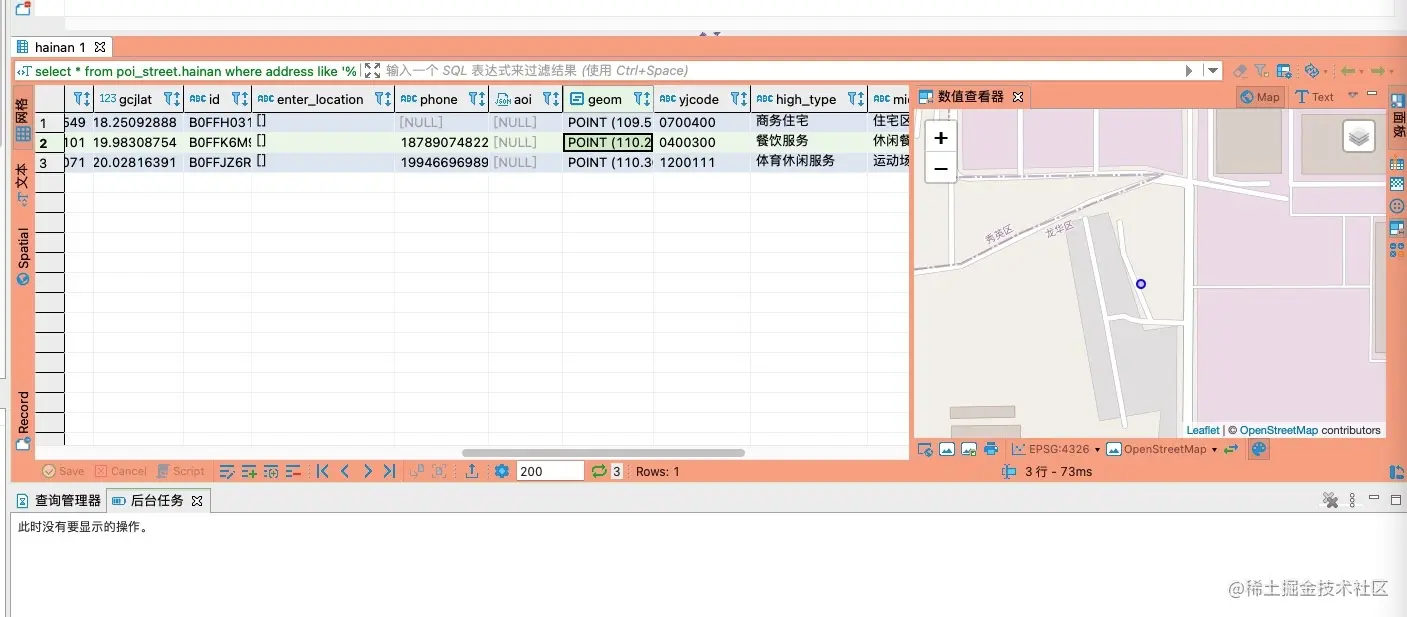This screenshot has height=617, width=1407.
Task: Open the OpenStreetMap tile layer dropdown
Action: pos(1163,449)
